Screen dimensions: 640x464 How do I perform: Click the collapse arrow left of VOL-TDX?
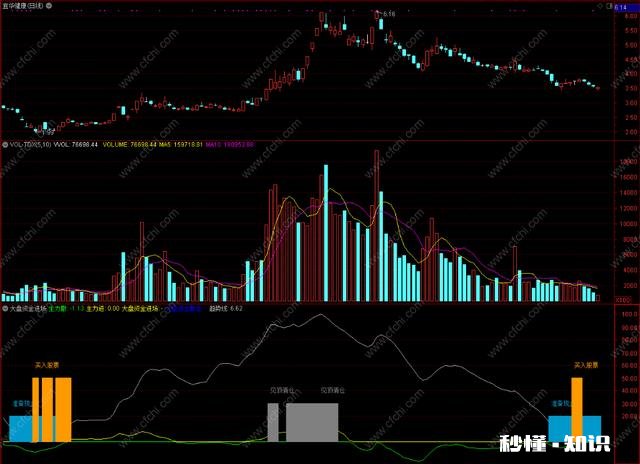(x=4, y=145)
